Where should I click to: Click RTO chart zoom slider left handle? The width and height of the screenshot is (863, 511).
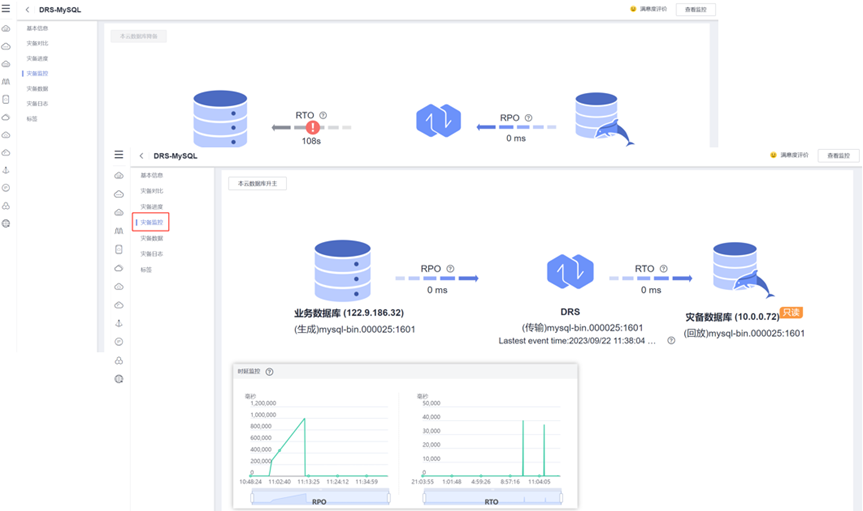(424, 498)
